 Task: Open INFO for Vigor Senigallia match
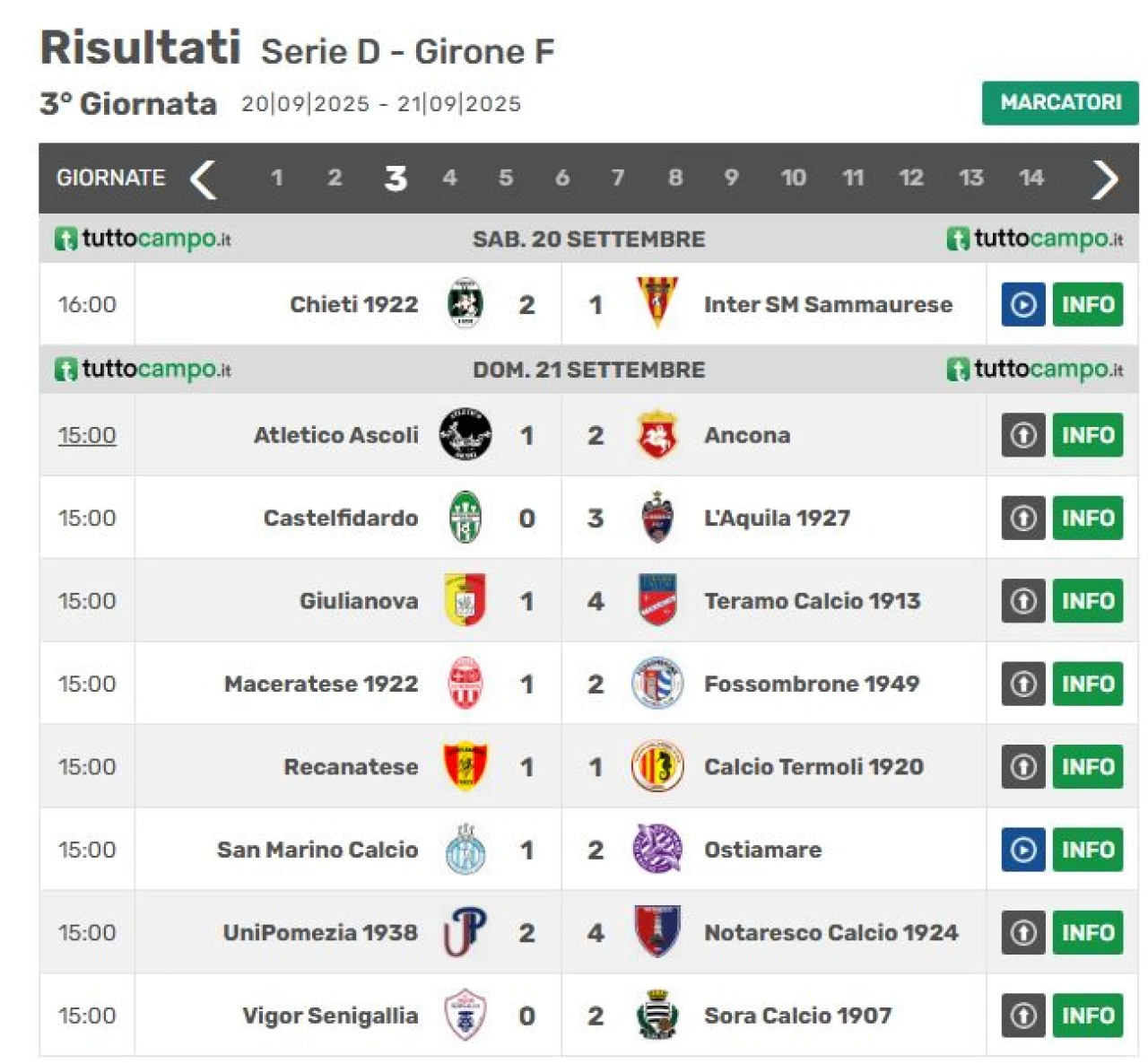coord(1087,1016)
